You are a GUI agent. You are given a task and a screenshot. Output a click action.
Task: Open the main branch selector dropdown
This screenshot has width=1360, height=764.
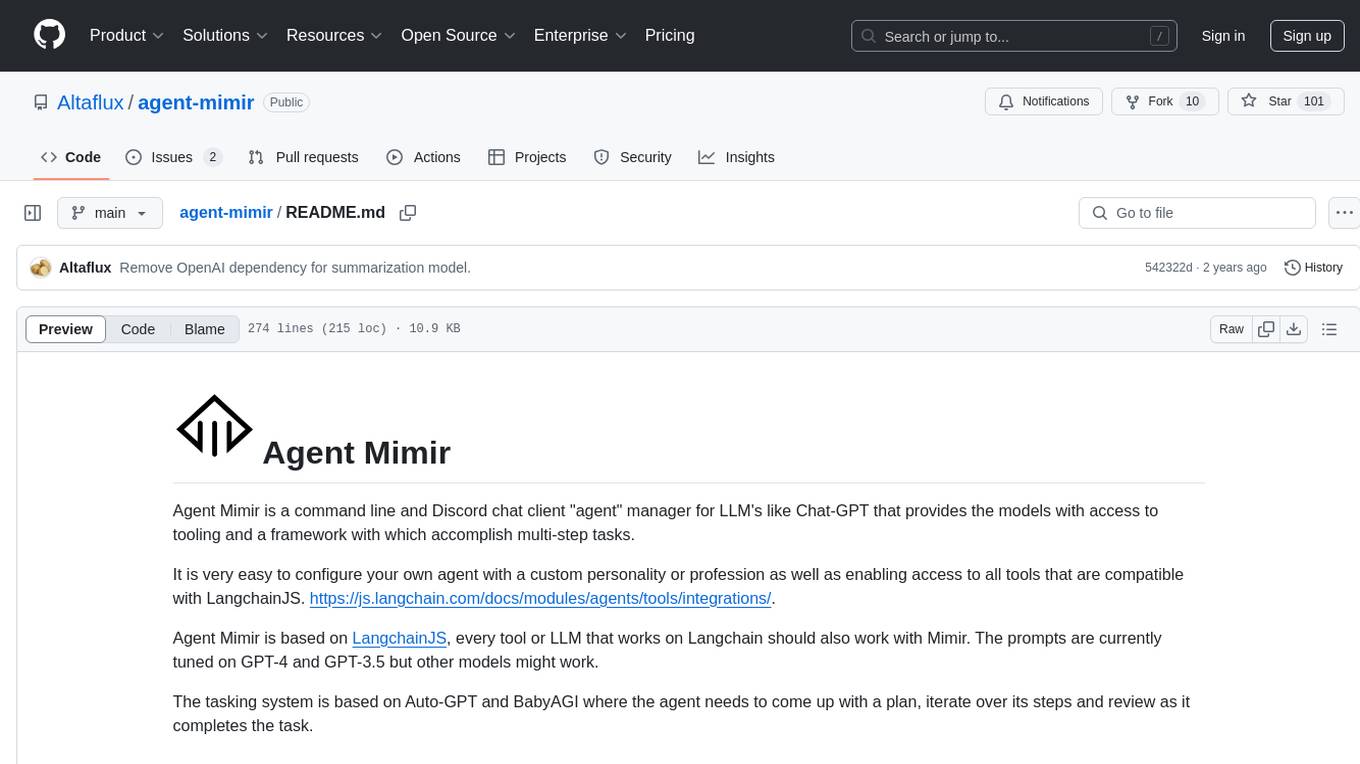[x=109, y=213]
